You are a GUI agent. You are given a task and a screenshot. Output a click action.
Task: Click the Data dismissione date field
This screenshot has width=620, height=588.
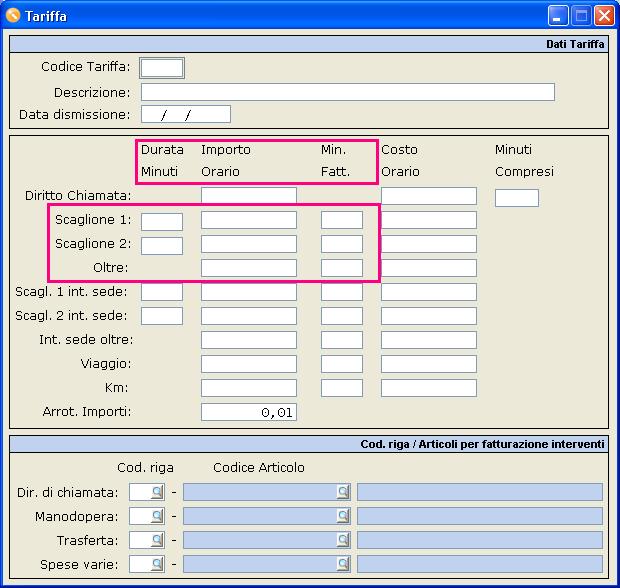pyautogui.click(x=186, y=114)
